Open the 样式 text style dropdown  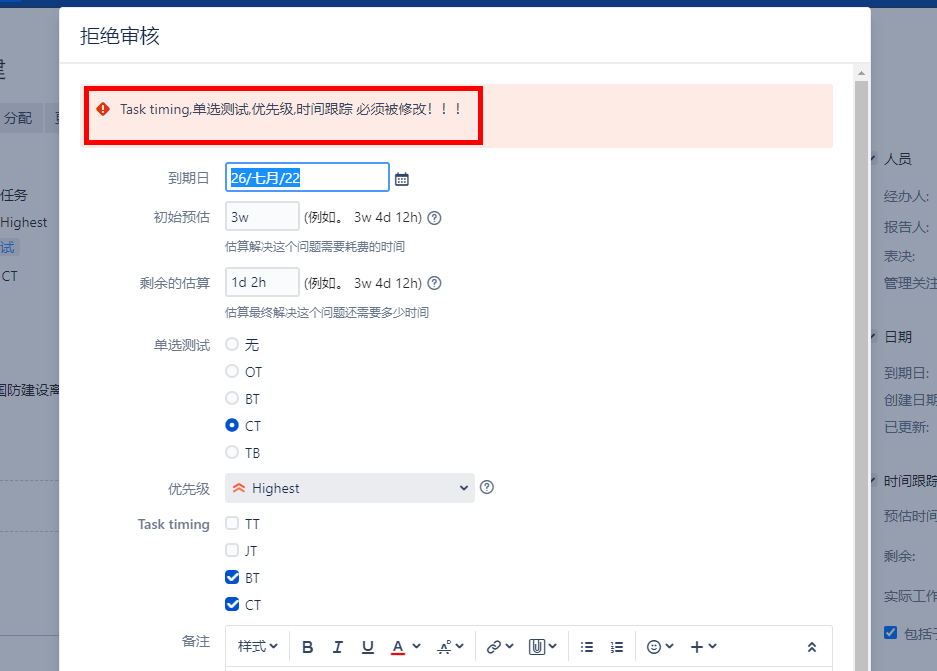pos(258,647)
